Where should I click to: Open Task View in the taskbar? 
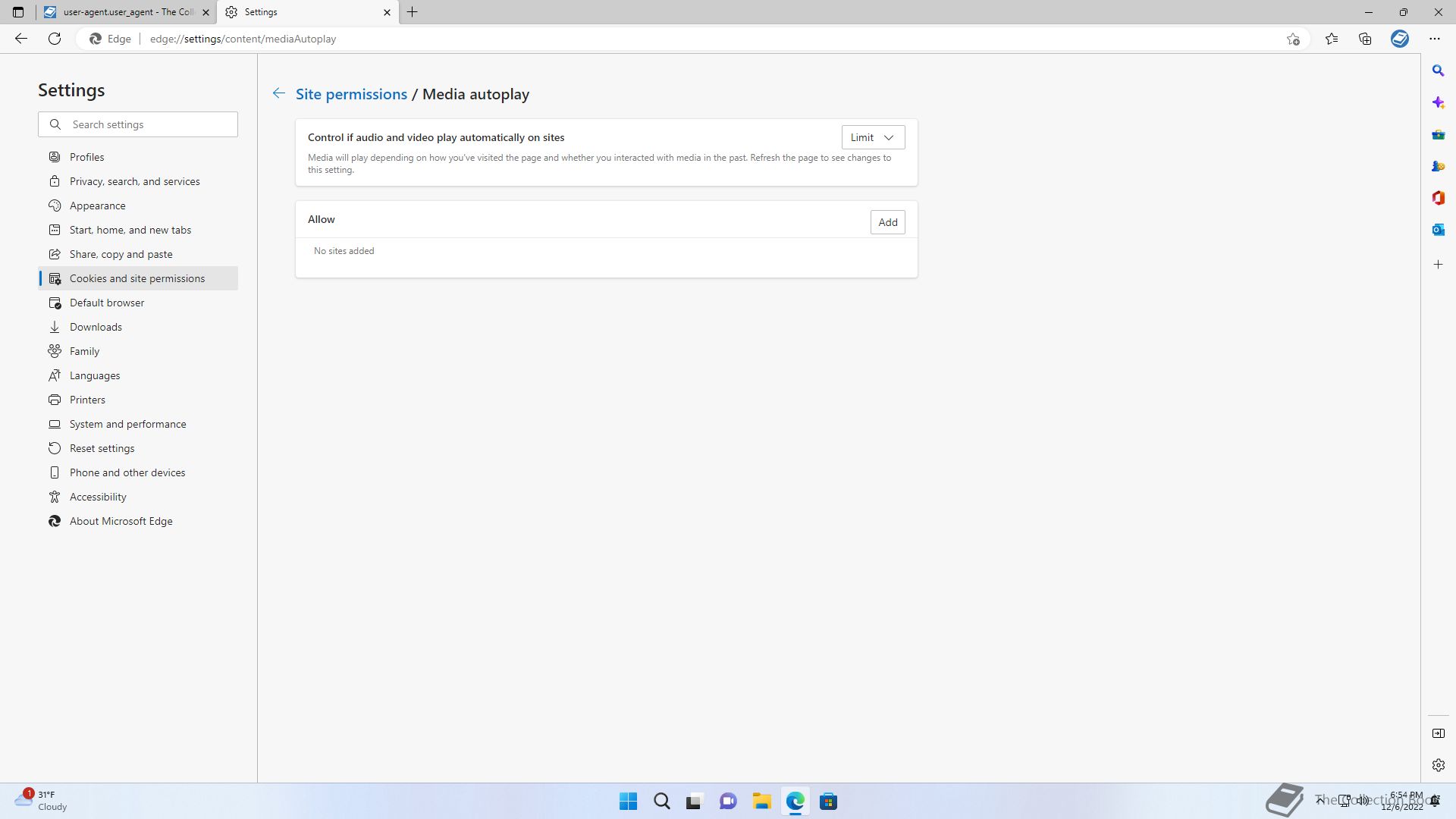[x=695, y=802]
